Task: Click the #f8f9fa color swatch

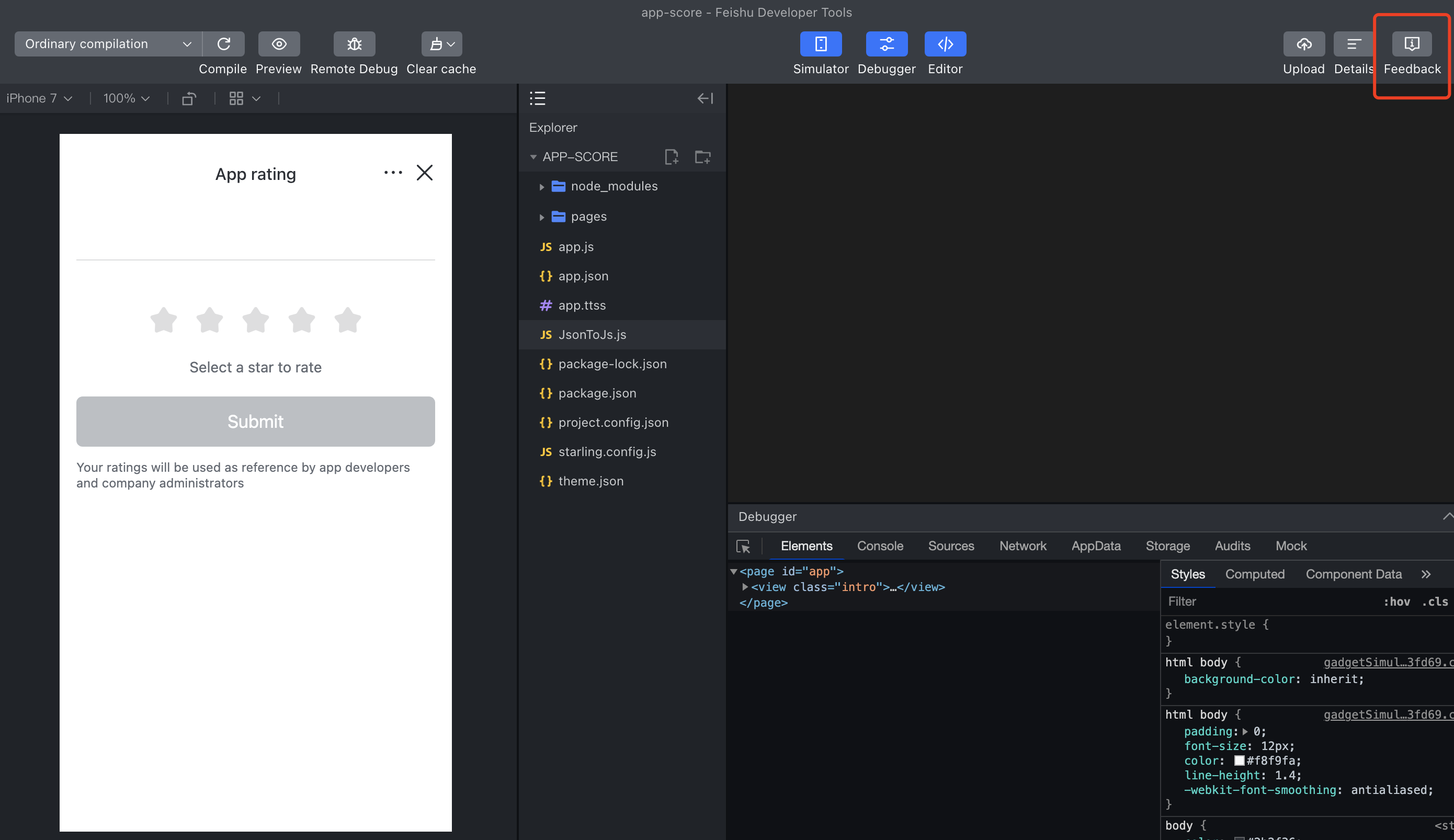Action: point(1239,760)
